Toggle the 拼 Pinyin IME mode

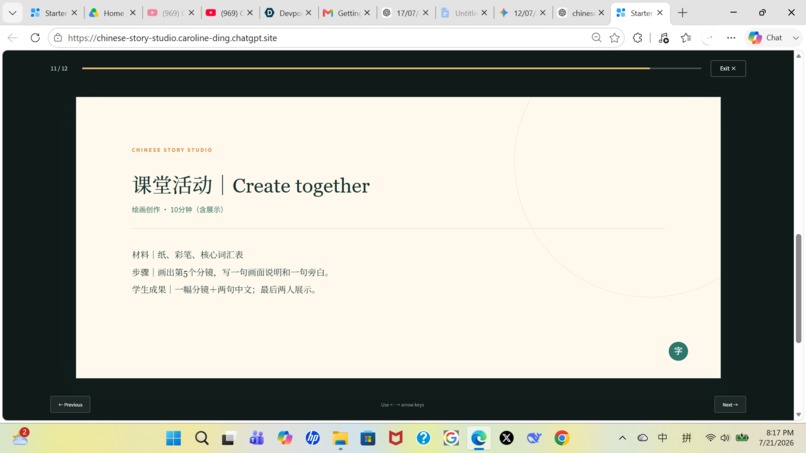point(686,438)
